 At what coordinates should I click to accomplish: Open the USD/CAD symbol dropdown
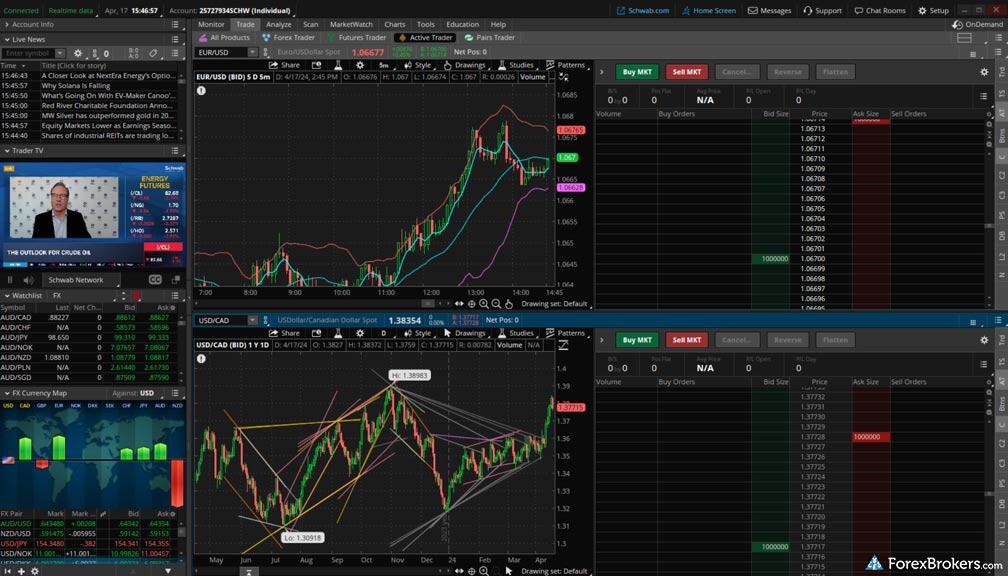tap(252, 320)
